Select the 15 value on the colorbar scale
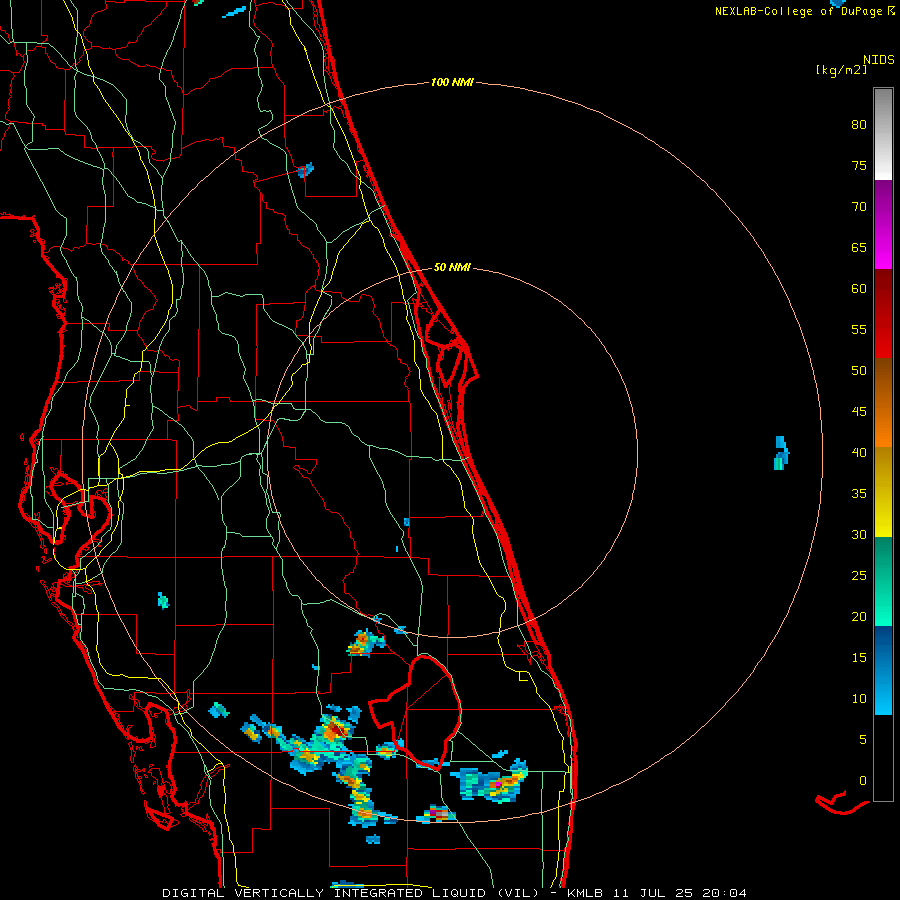The width and height of the screenshot is (900, 900). click(x=859, y=657)
